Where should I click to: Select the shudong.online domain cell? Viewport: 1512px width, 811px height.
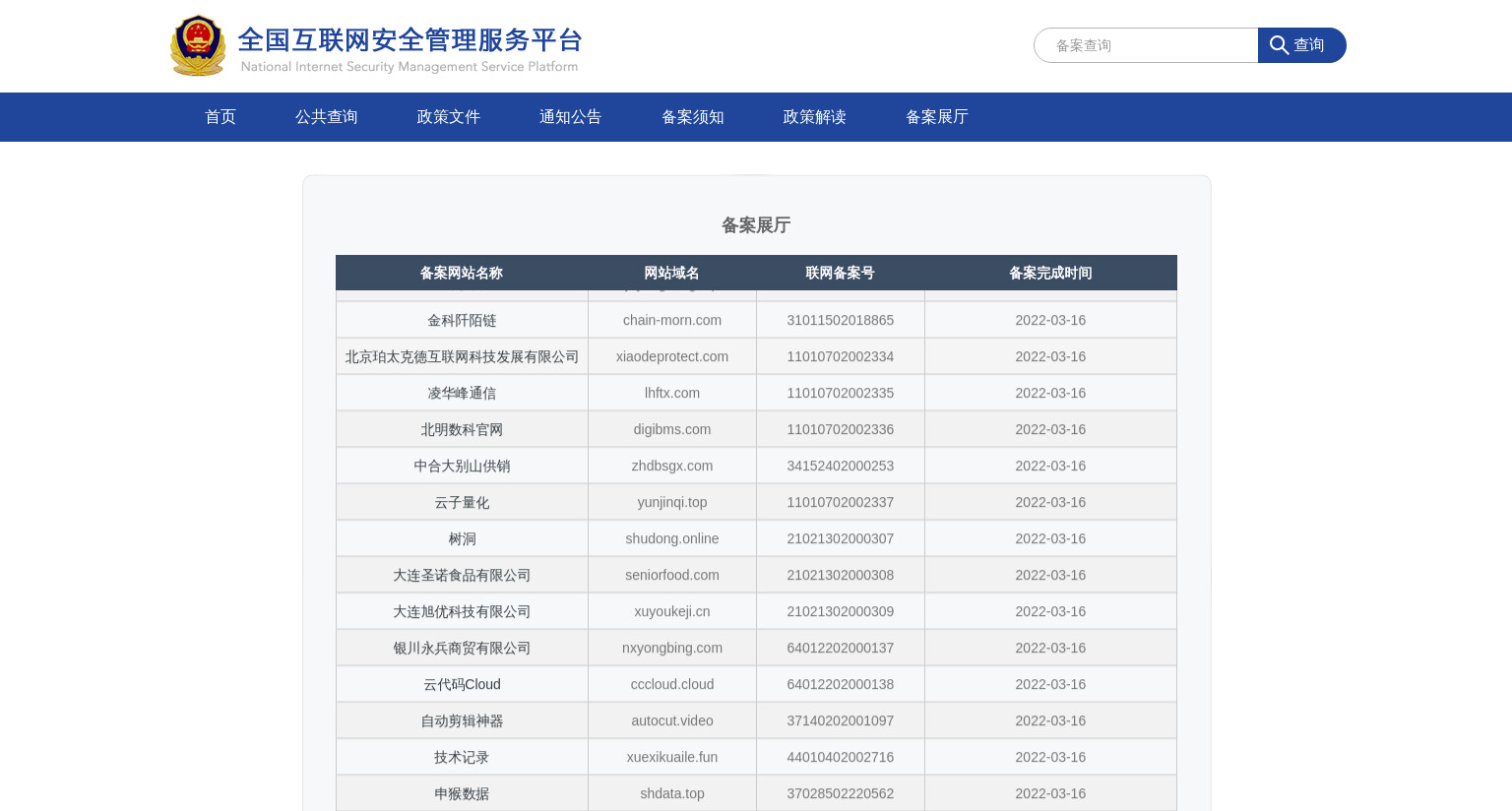(x=672, y=538)
